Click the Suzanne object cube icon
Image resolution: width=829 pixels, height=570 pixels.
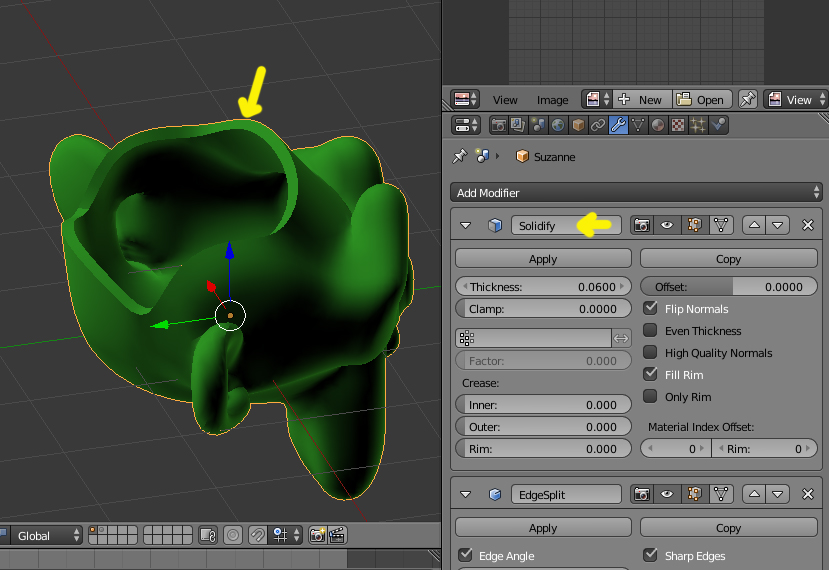click(522, 157)
